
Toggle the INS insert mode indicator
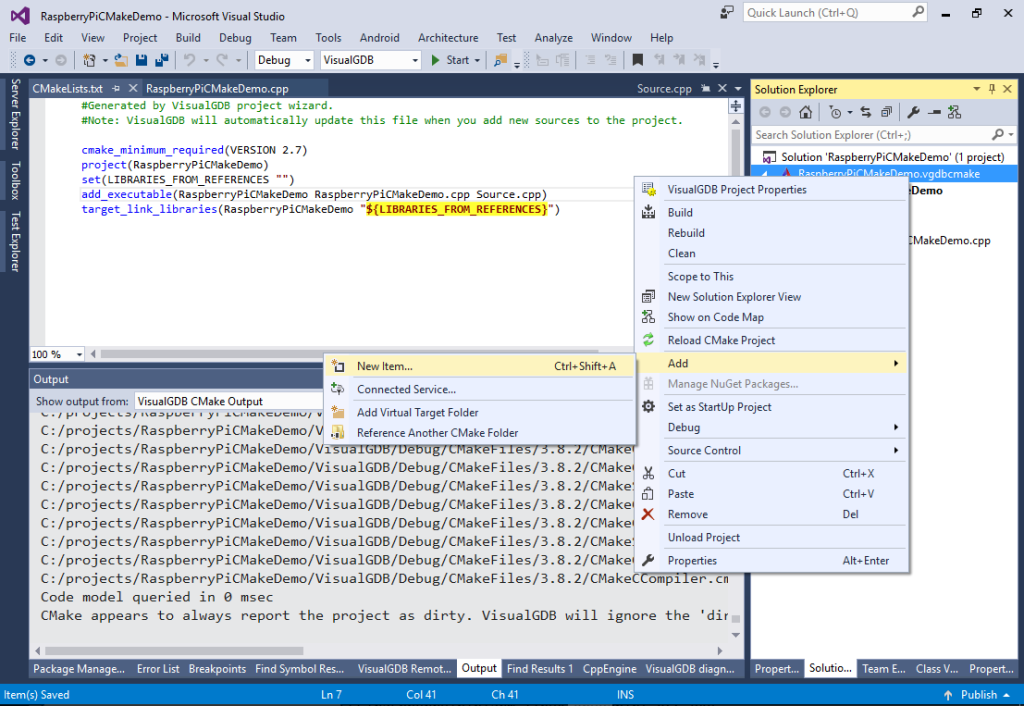coord(625,694)
